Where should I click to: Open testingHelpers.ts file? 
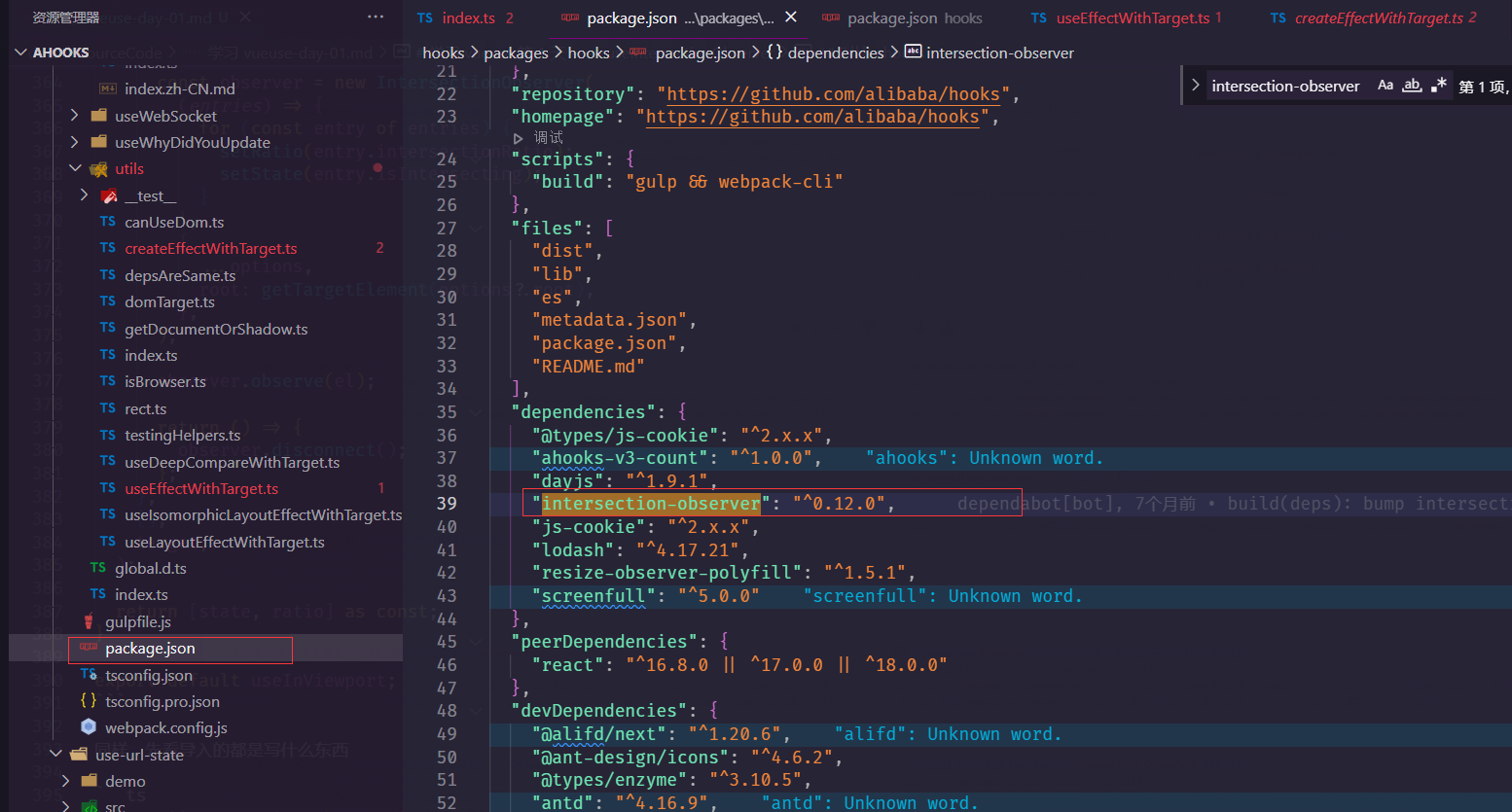(x=182, y=435)
